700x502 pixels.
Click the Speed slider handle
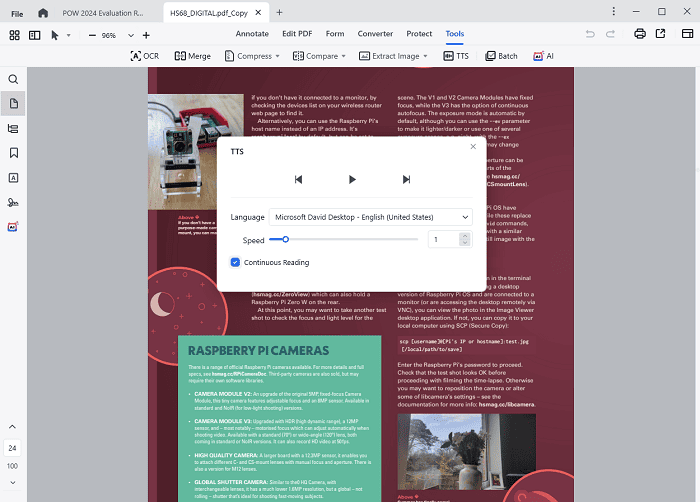285,240
